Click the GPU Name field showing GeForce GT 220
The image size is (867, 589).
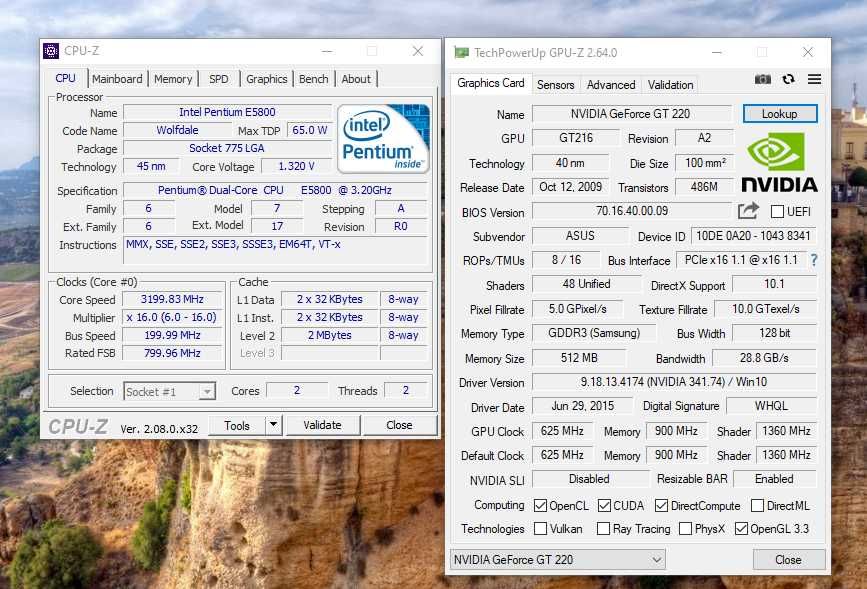tap(631, 114)
